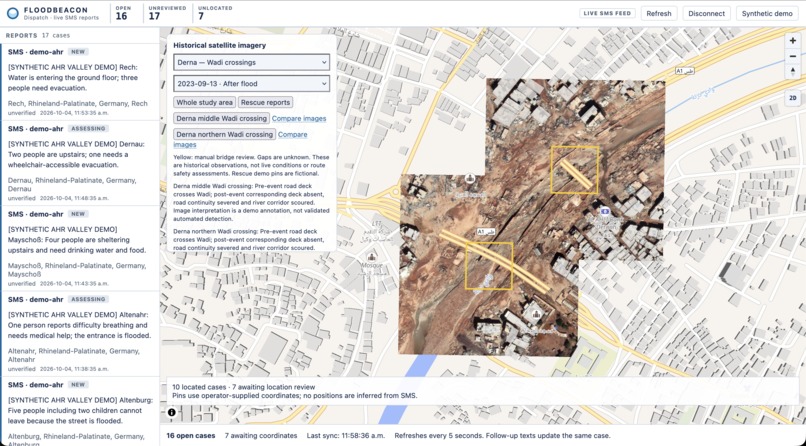The image size is (806, 446).
Task: Click the NEW badge on the Rech report
Action: coord(78,52)
